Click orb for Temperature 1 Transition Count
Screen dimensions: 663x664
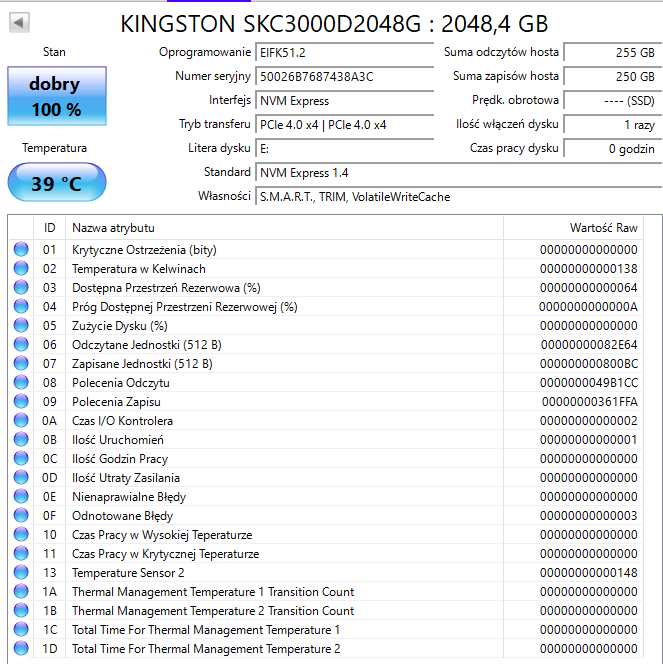[21, 592]
